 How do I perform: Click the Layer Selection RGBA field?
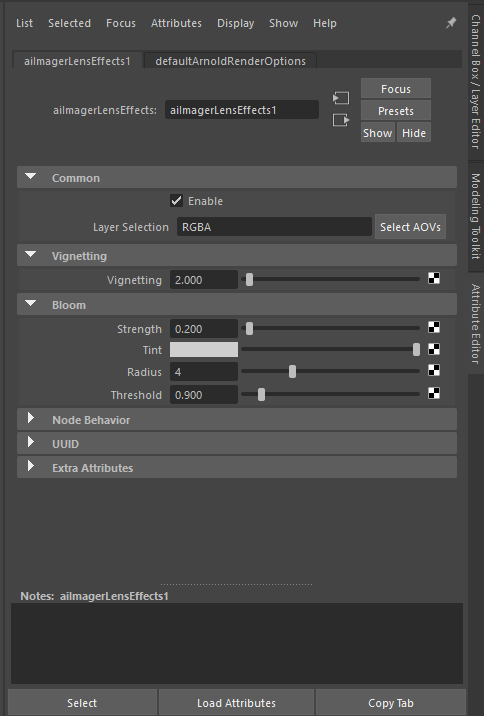click(x=274, y=226)
